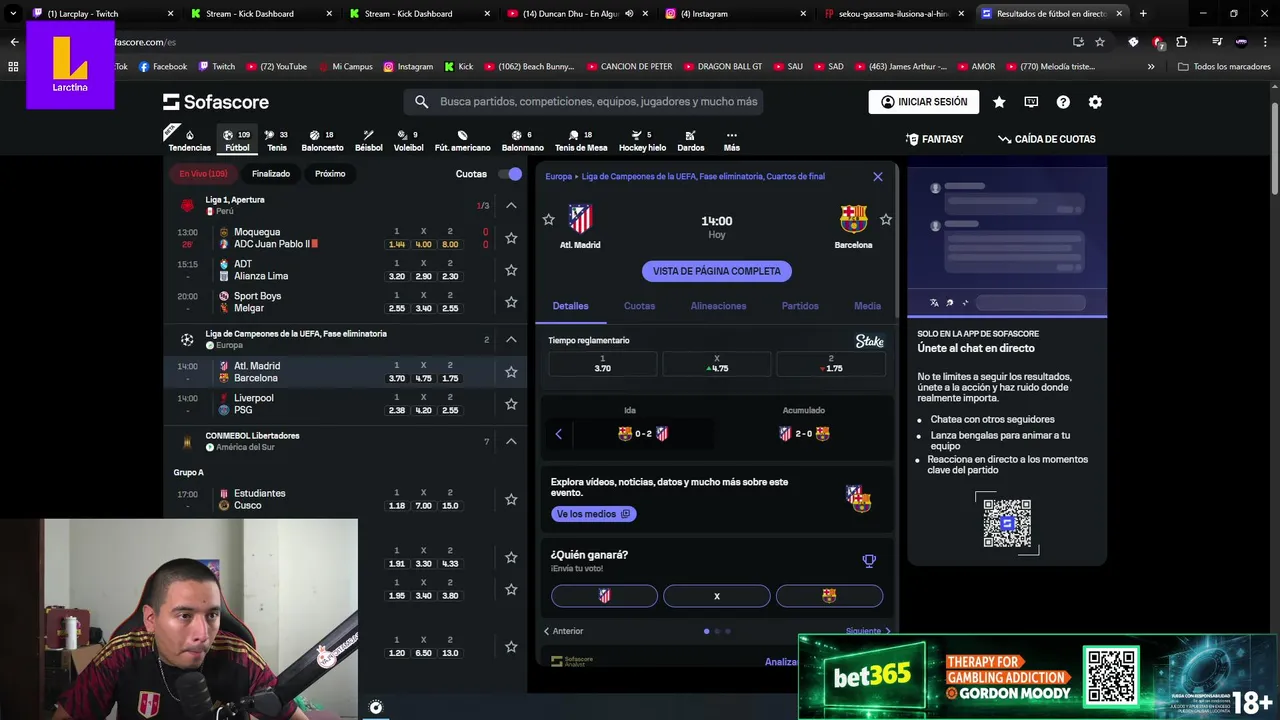Collapse the Liga de Campeones section
The width and height of the screenshot is (1280, 720).
click(511, 339)
